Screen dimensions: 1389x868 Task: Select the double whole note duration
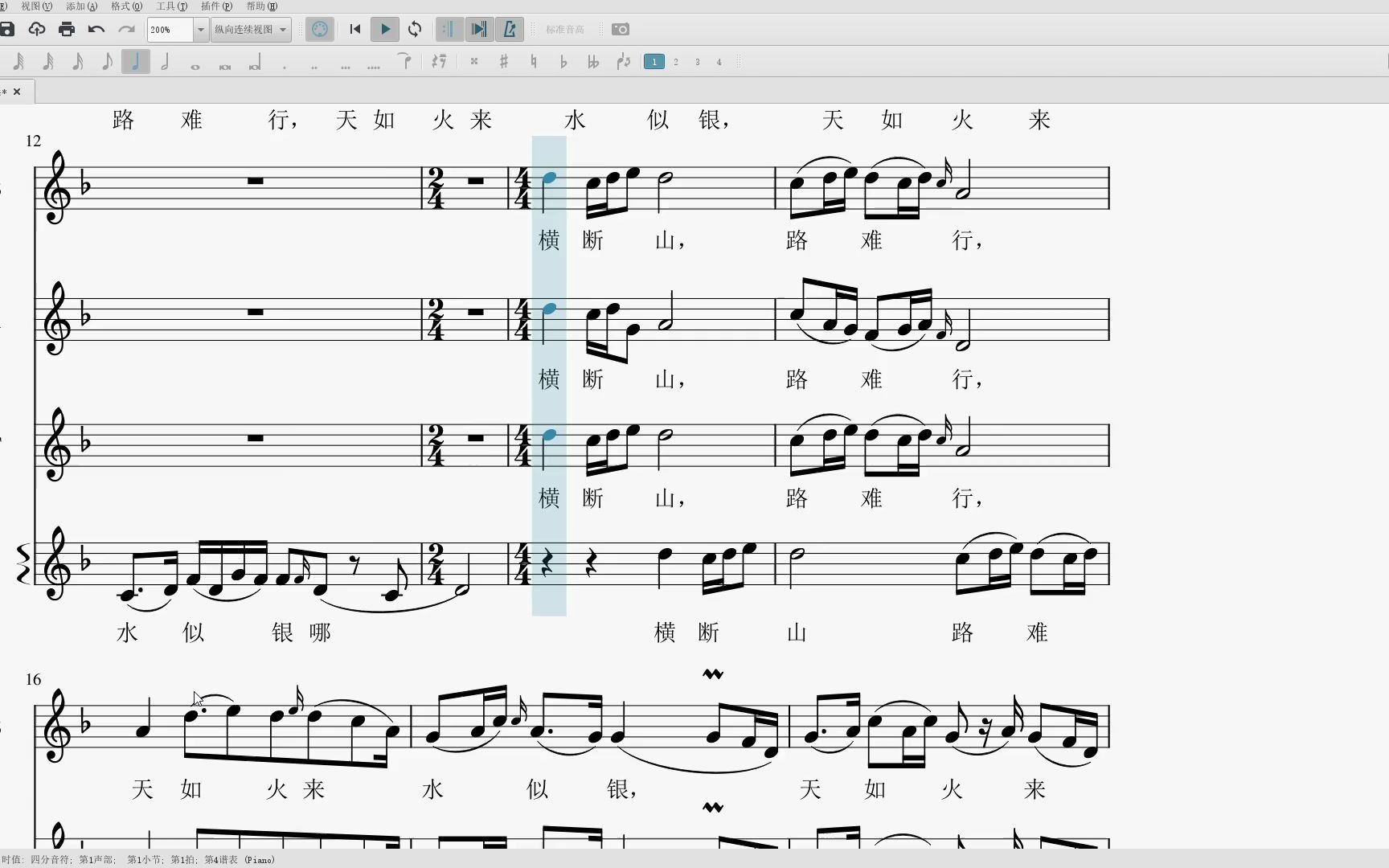[225, 67]
